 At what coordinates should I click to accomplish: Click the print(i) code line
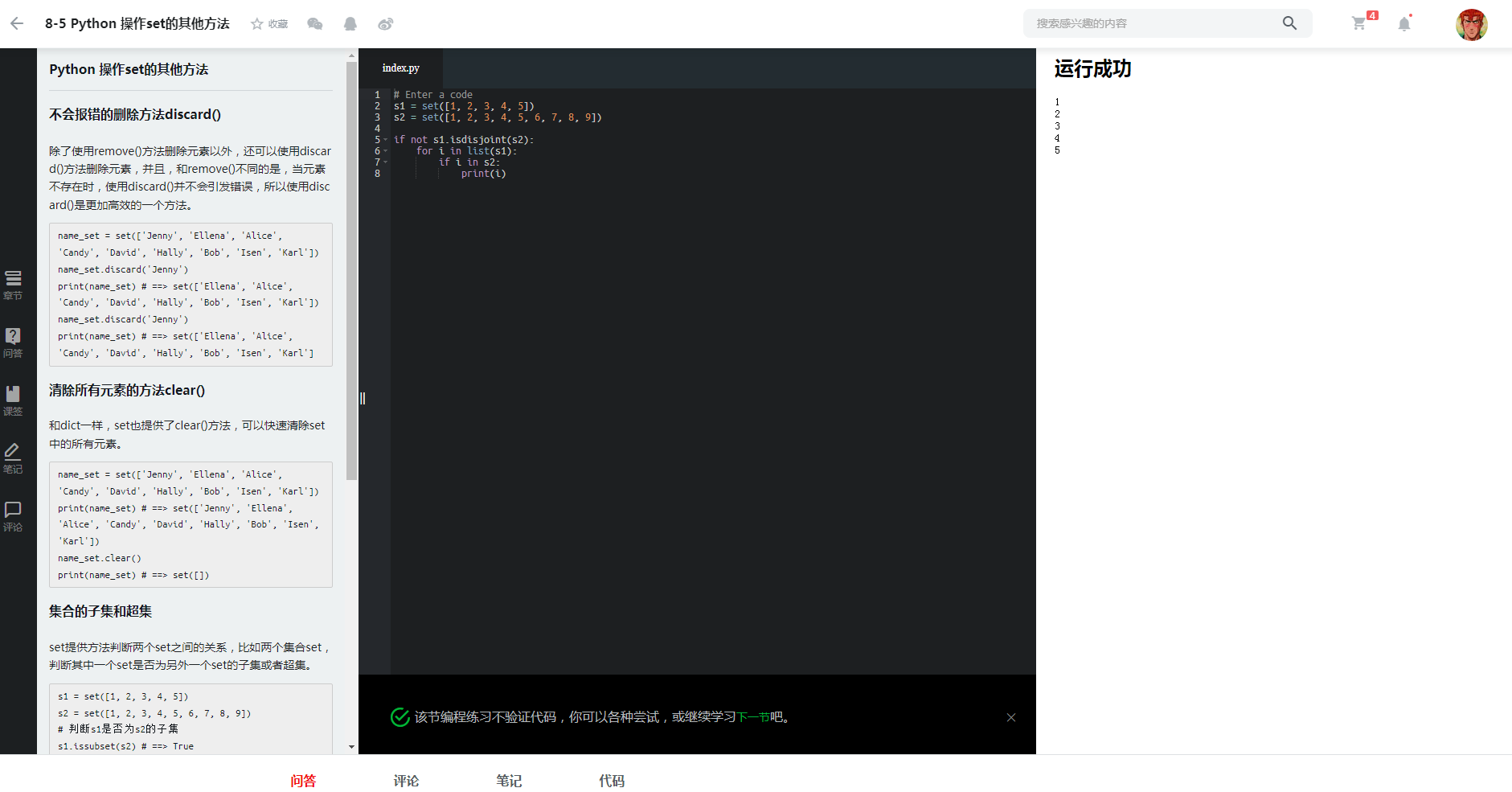483,174
